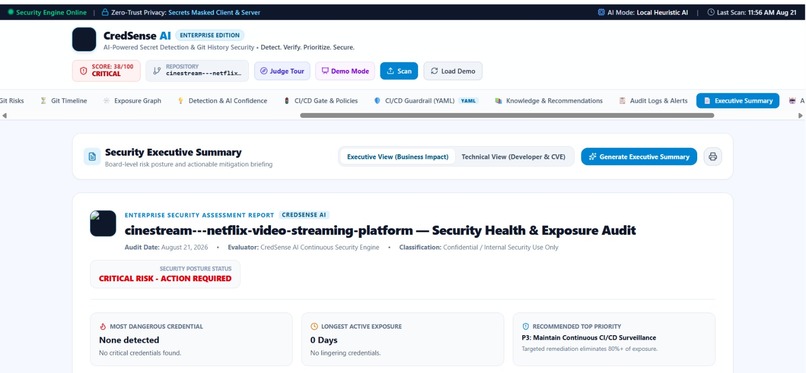Click 'Audit Date: August 21, 2026' text
This screenshot has height=373, width=806.
pyautogui.click(x=166, y=247)
